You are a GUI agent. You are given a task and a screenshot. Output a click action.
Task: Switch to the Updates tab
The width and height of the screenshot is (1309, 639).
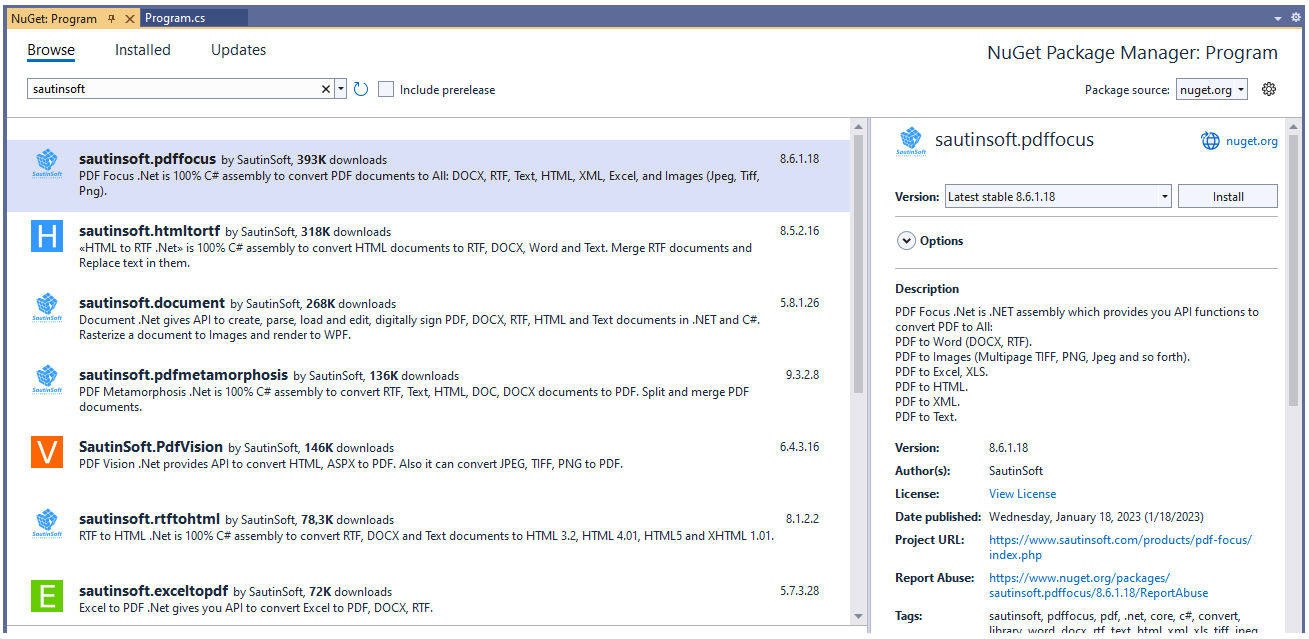tap(238, 50)
